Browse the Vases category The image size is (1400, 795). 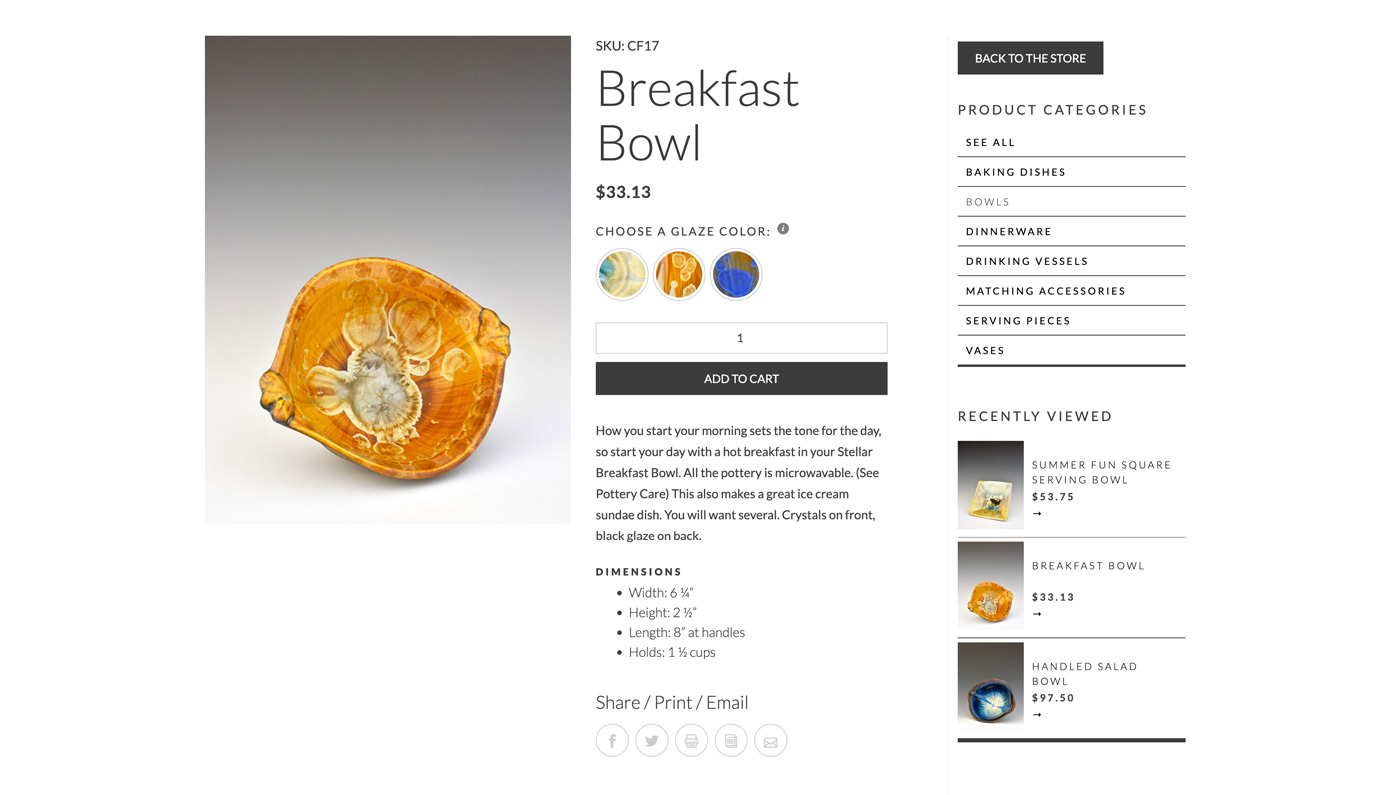(985, 351)
